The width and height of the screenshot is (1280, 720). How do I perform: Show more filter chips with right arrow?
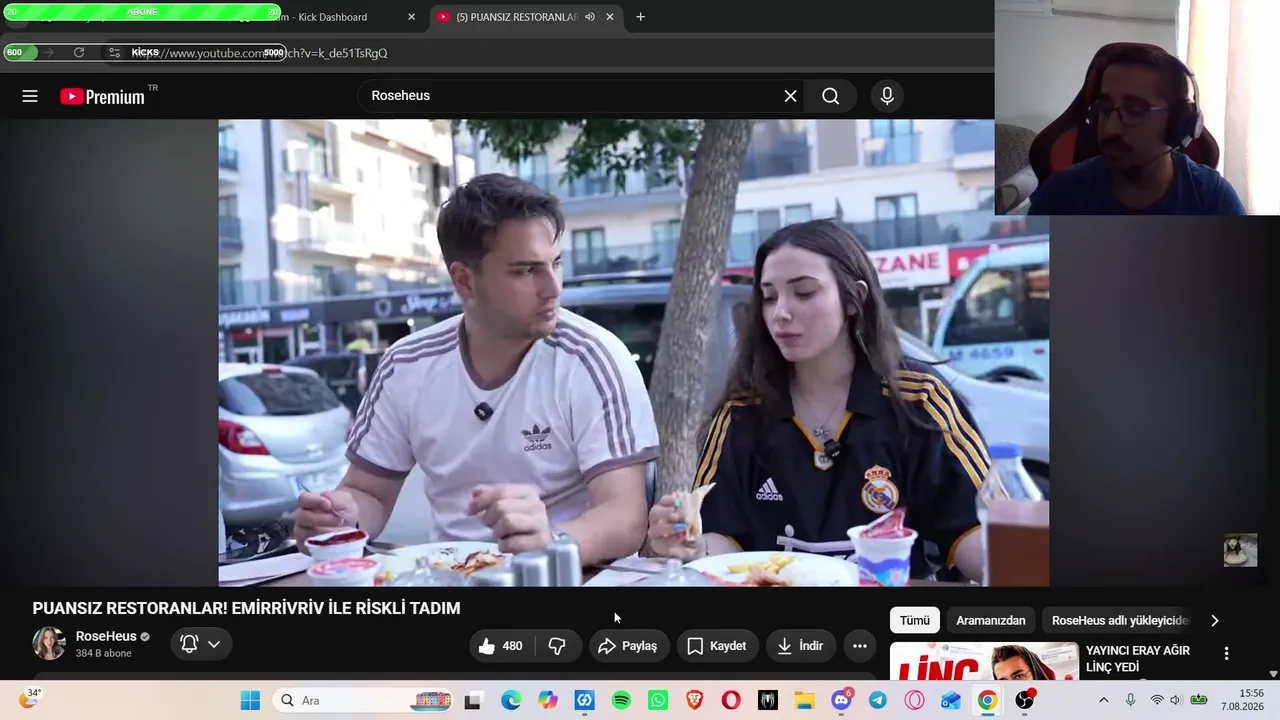1214,620
